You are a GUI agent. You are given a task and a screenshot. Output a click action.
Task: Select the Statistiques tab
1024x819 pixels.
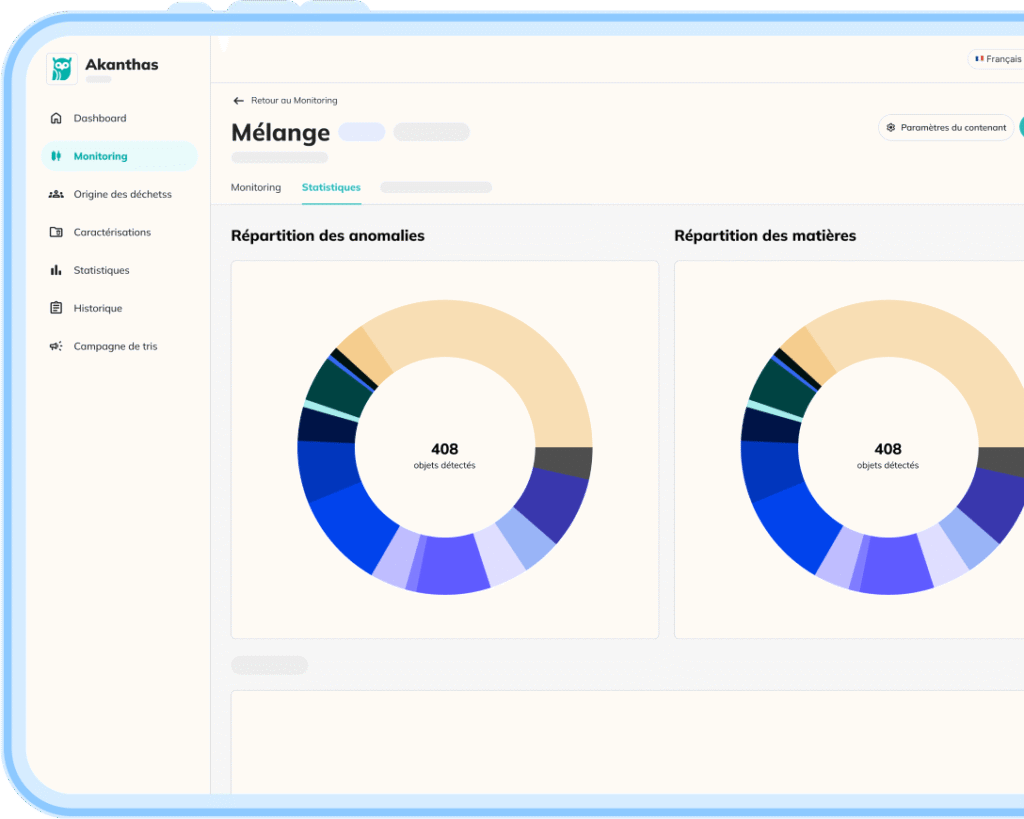[331, 187]
